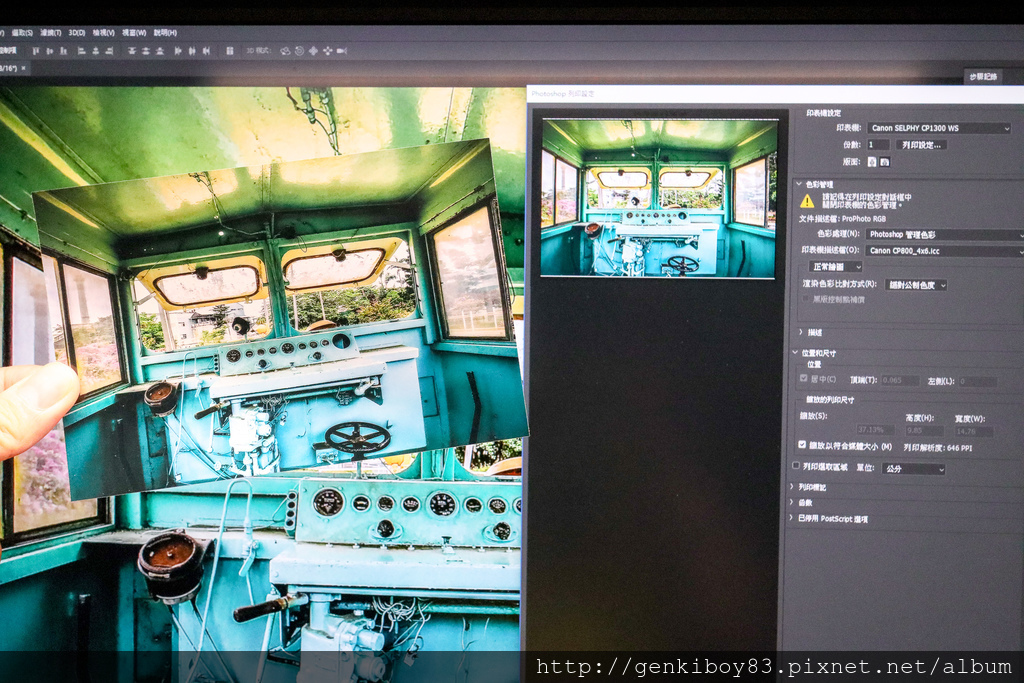
Task: Enable the 列印選取區域 checkbox
Action: pyautogui.click(x=796, y=466)
